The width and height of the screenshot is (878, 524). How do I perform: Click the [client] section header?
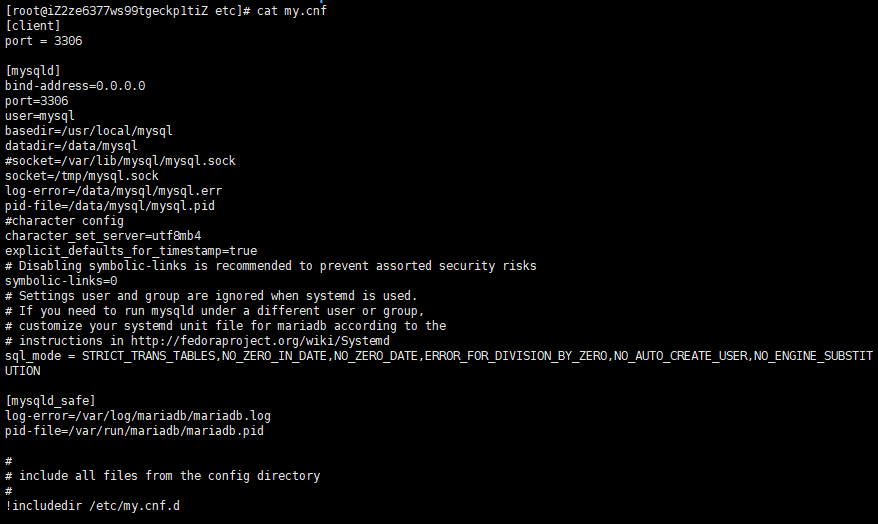point(33,25)
